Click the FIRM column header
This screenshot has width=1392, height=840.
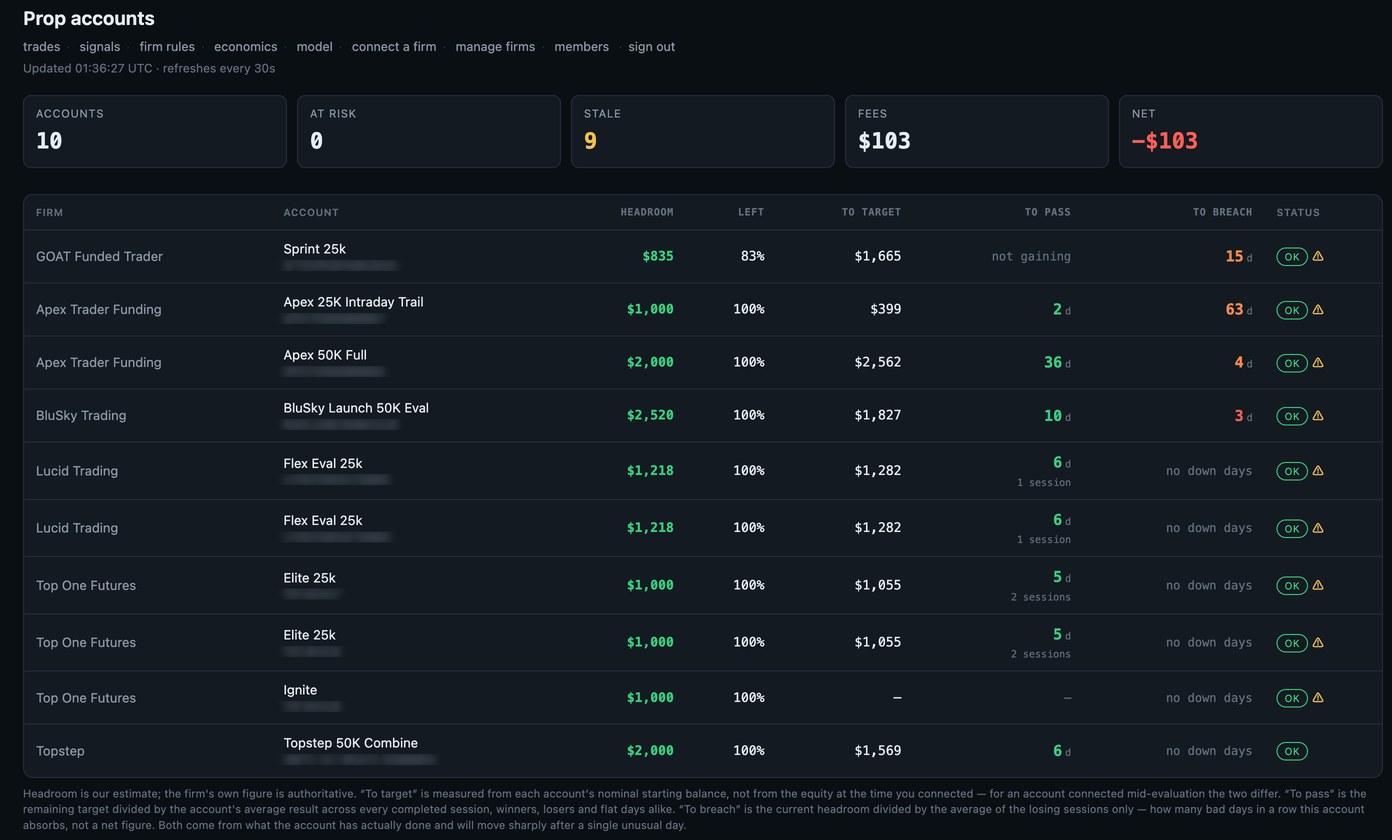pos(49,212)
